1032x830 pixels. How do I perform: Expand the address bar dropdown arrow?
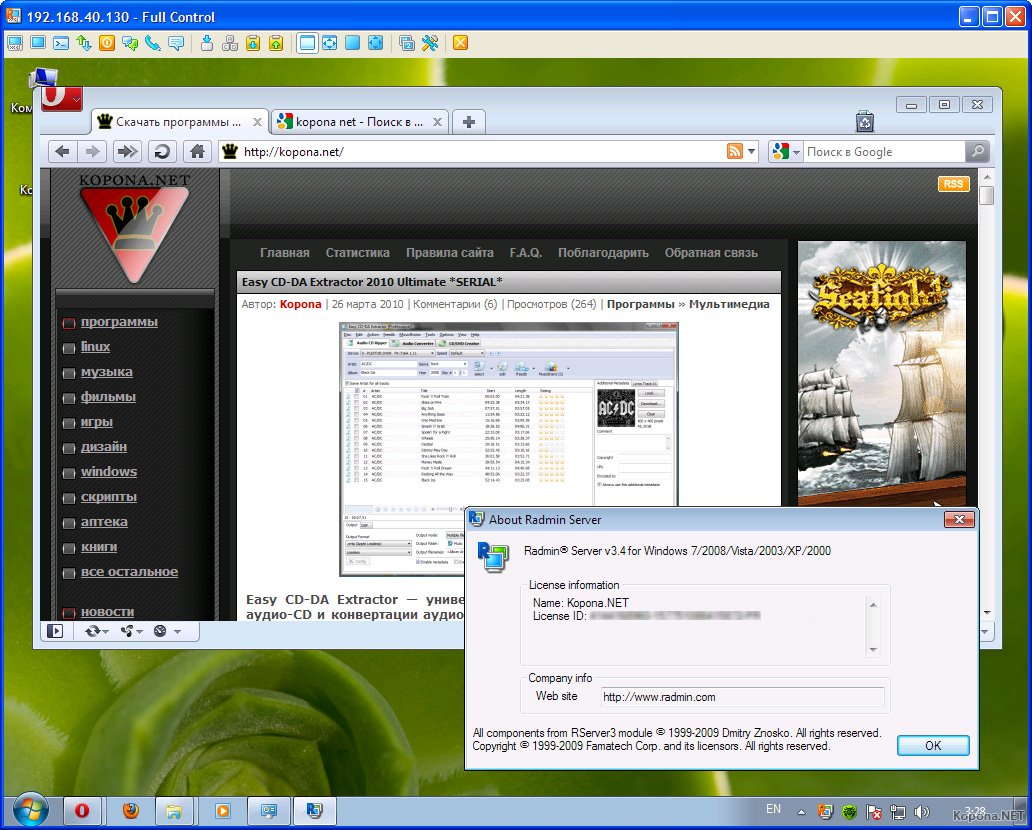[x=751, y=151]
